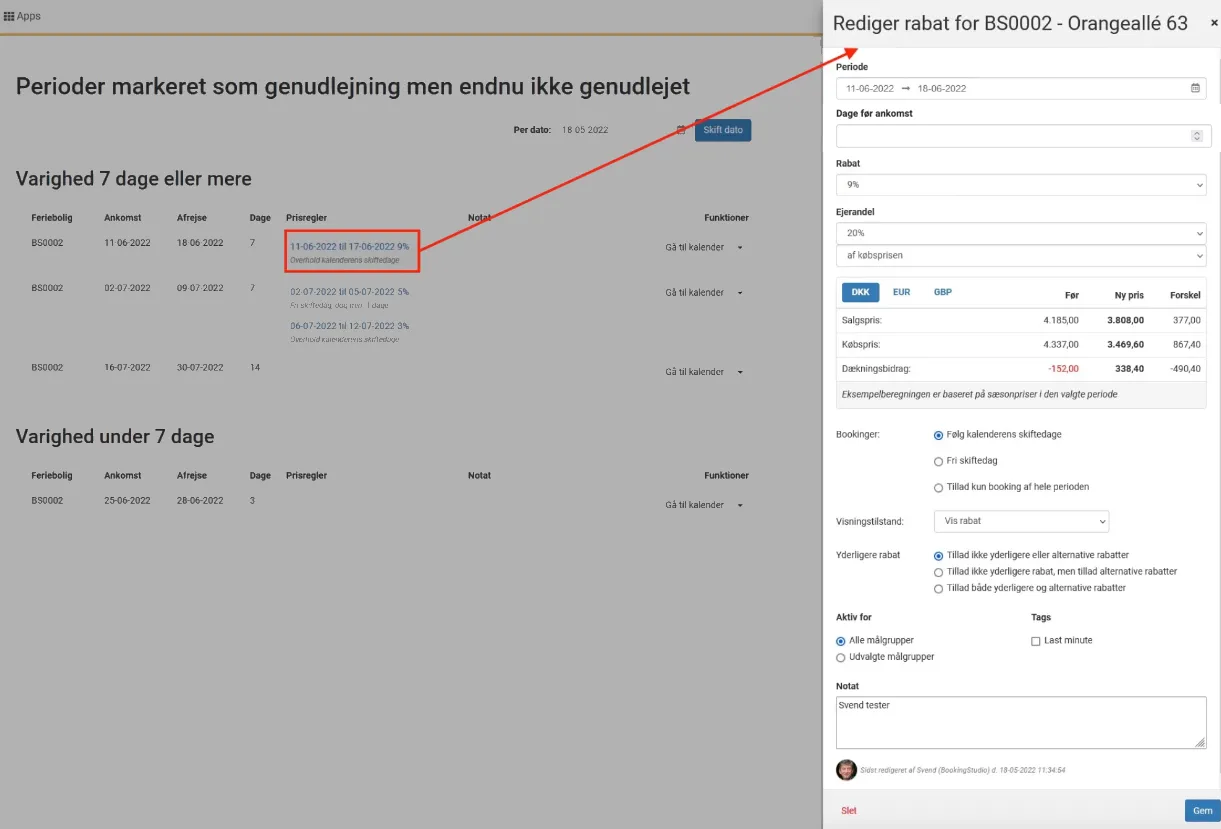Click the avatar of last editor Svend
Viewport: 1221px width, 829px height.
(846, 770)
